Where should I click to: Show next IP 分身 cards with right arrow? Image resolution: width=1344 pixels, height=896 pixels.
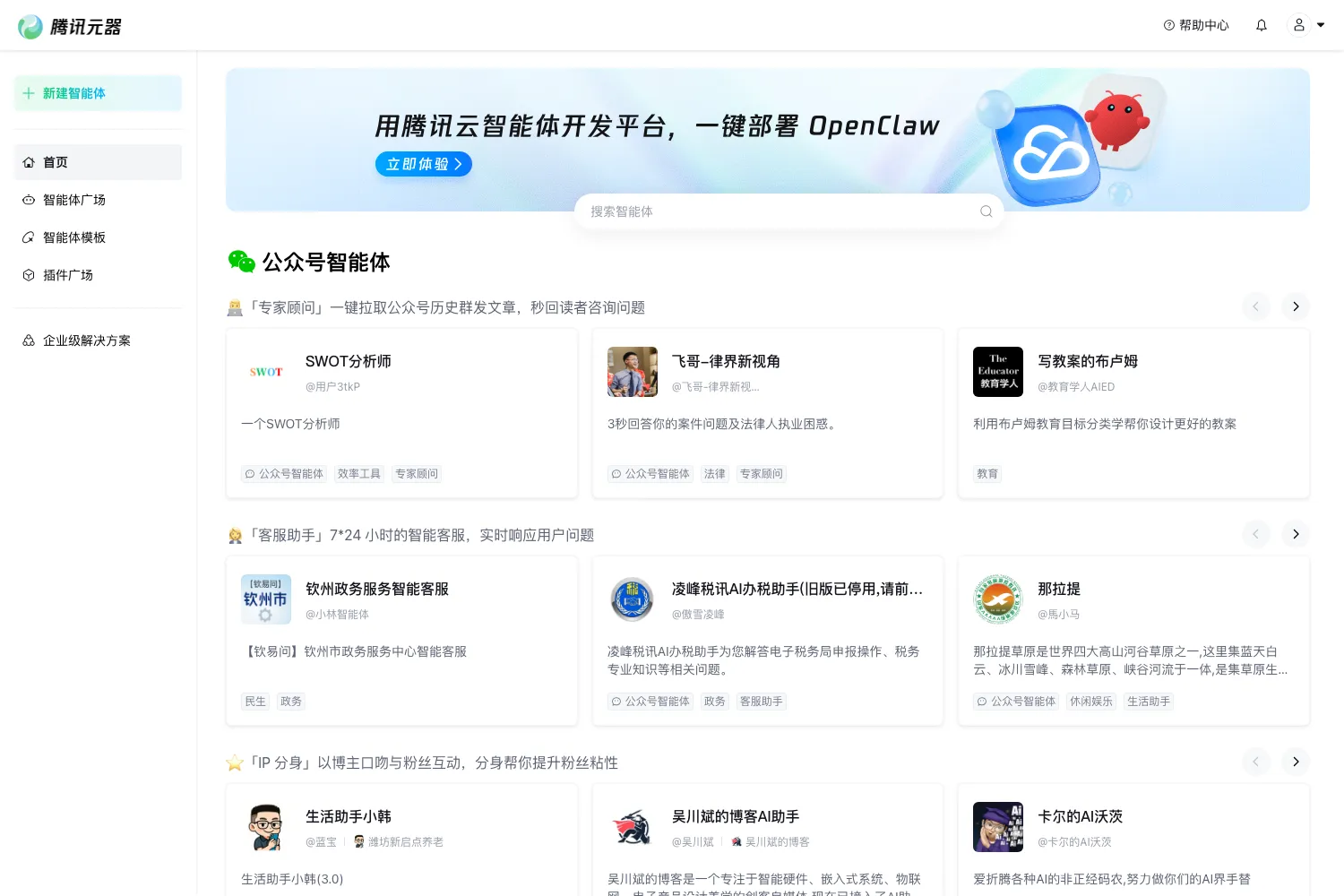coord(1296,762)
